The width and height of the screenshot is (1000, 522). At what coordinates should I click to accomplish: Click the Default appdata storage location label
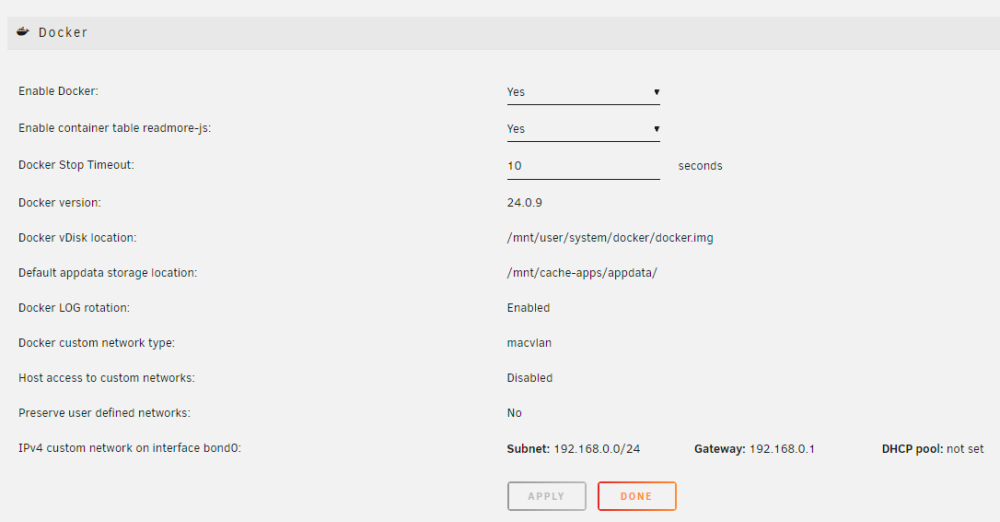107,273
